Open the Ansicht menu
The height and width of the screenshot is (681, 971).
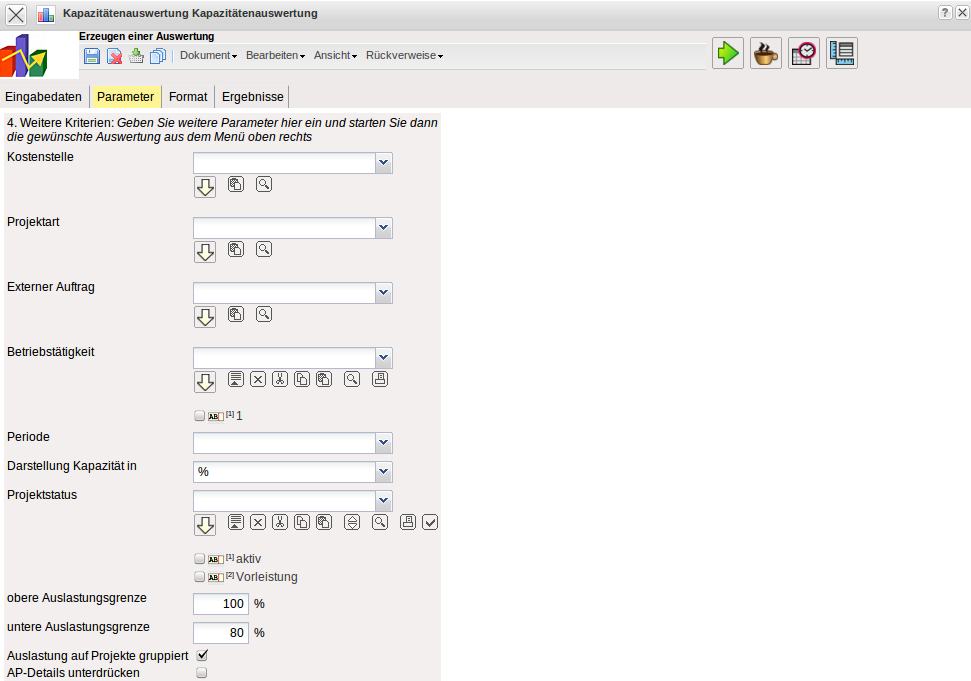click(x=335, y=55)
